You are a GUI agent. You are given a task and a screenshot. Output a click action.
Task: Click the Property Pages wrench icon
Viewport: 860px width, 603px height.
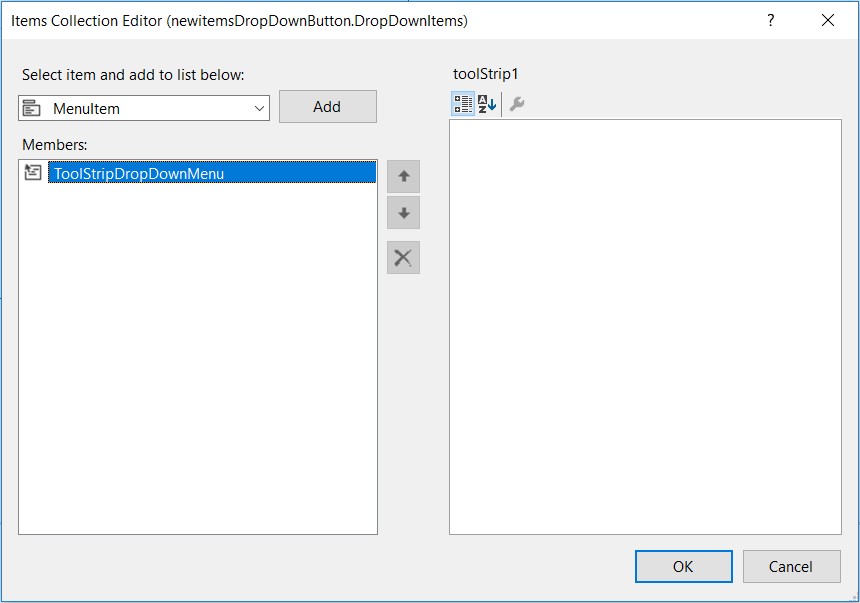[x=516, y=104]
